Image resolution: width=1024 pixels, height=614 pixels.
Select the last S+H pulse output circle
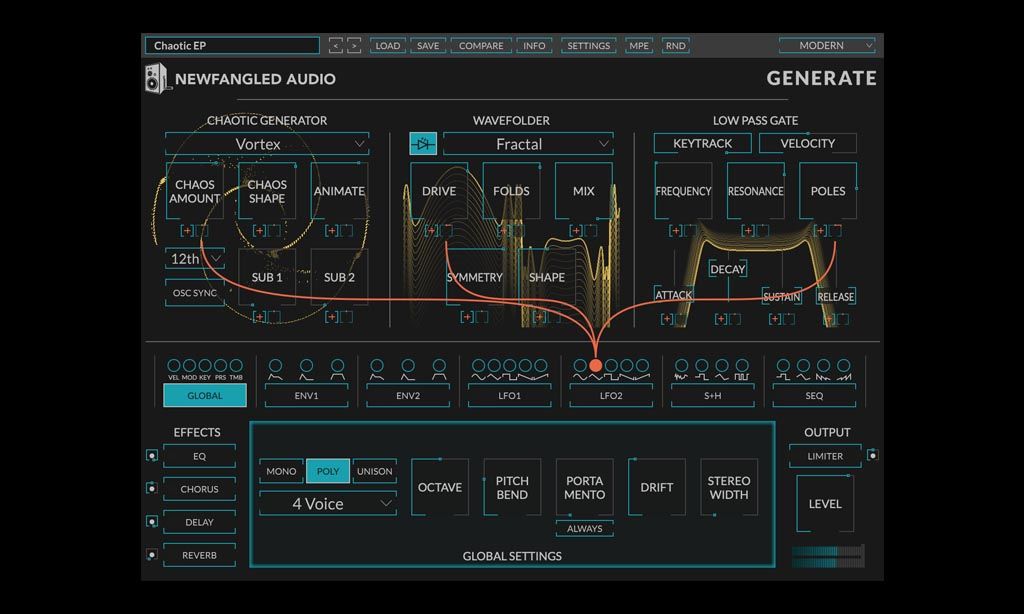pyautogui.click(x=742, y=365)
